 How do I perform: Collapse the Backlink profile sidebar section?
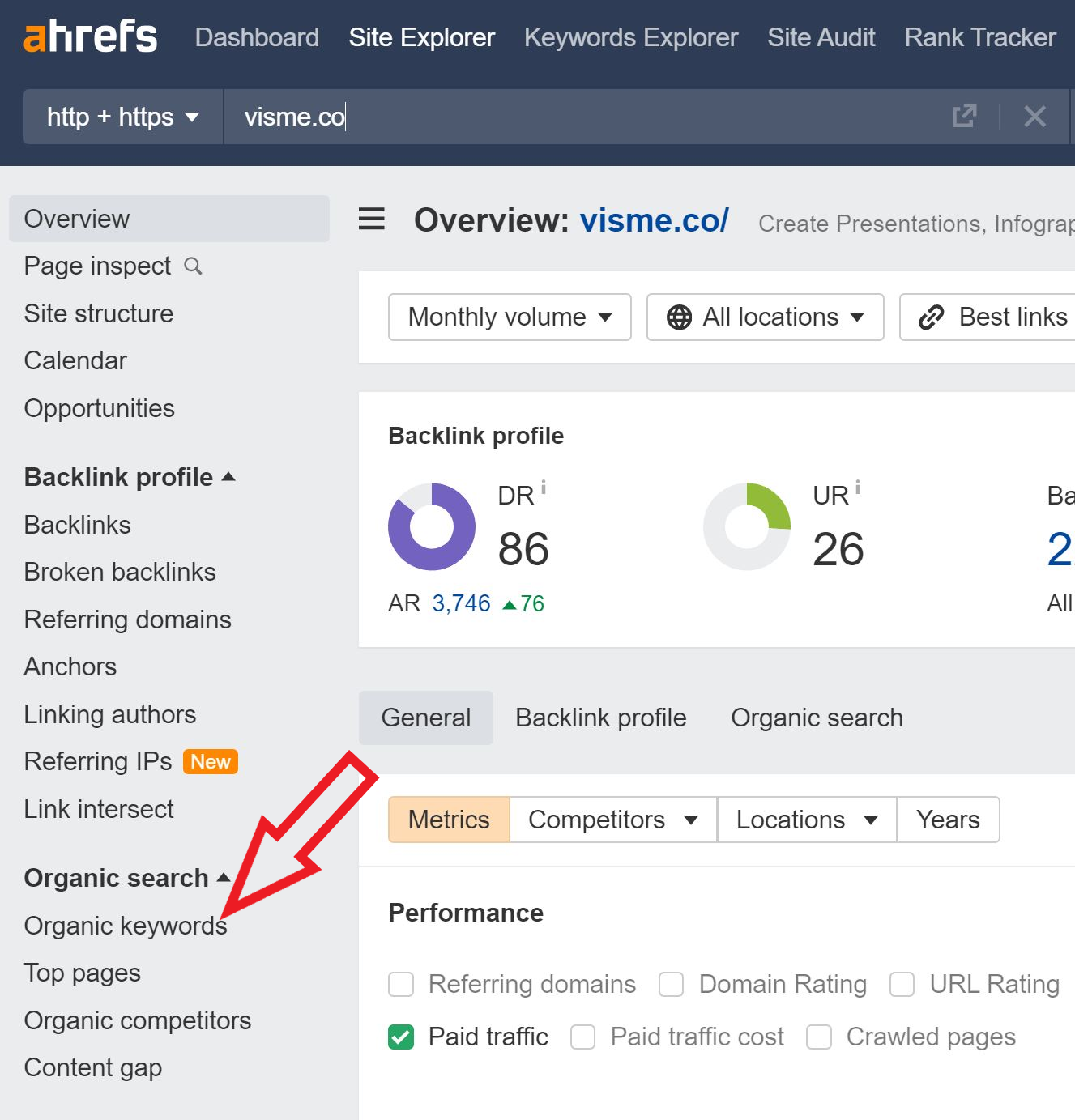coord(130,477)
